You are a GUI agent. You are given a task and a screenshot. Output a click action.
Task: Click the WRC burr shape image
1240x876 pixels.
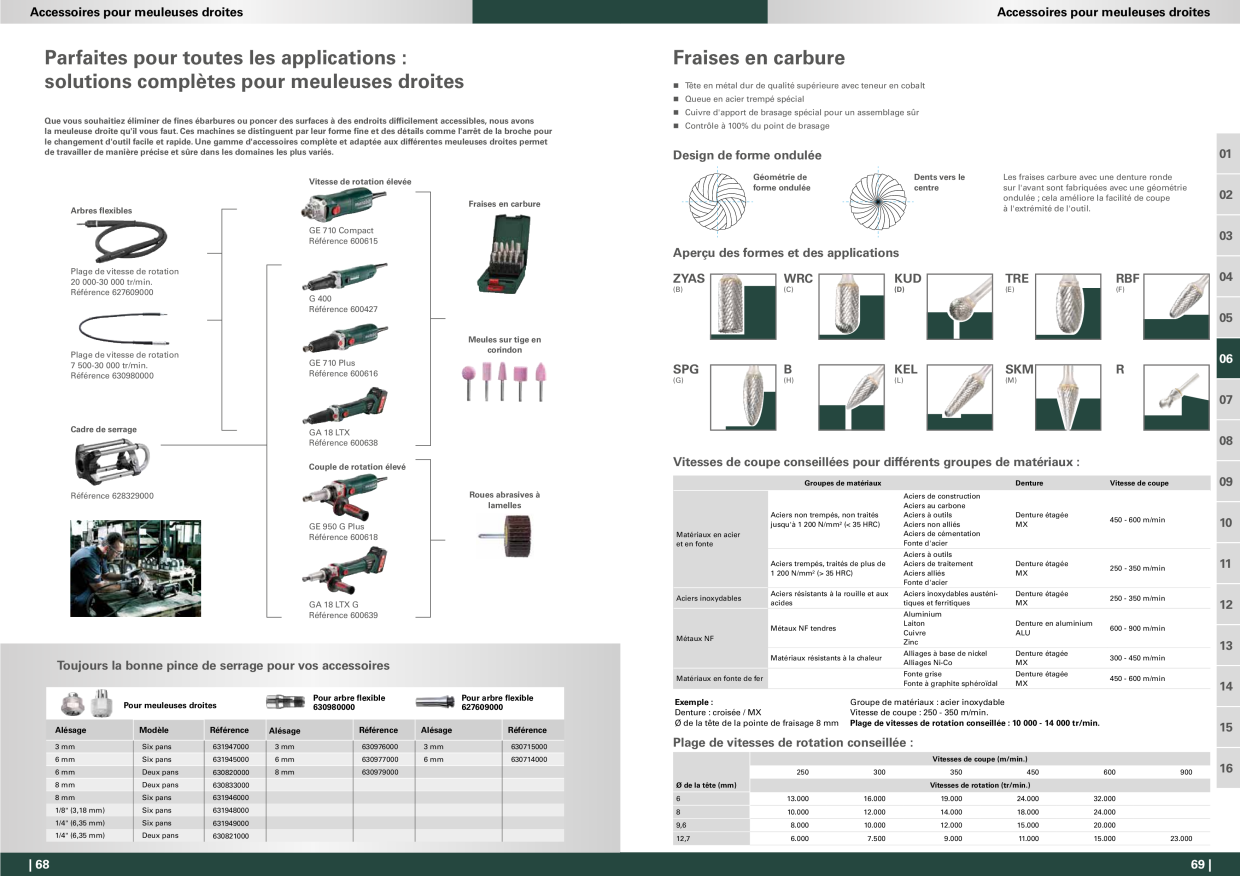[852, 306]
